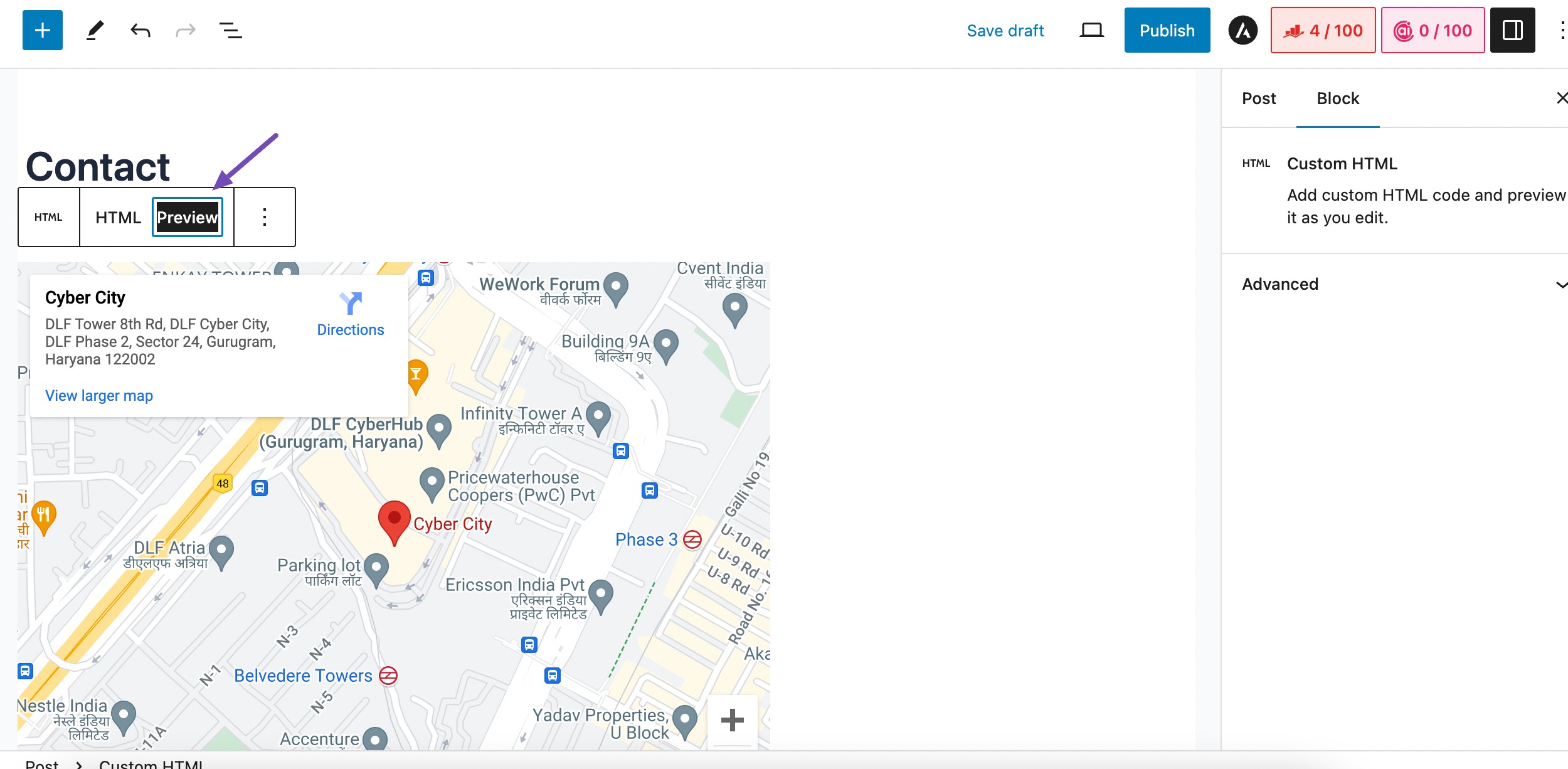
Task: Open the laptop preview device icon
Action: pyautogui.click(x=1091, y=30)
